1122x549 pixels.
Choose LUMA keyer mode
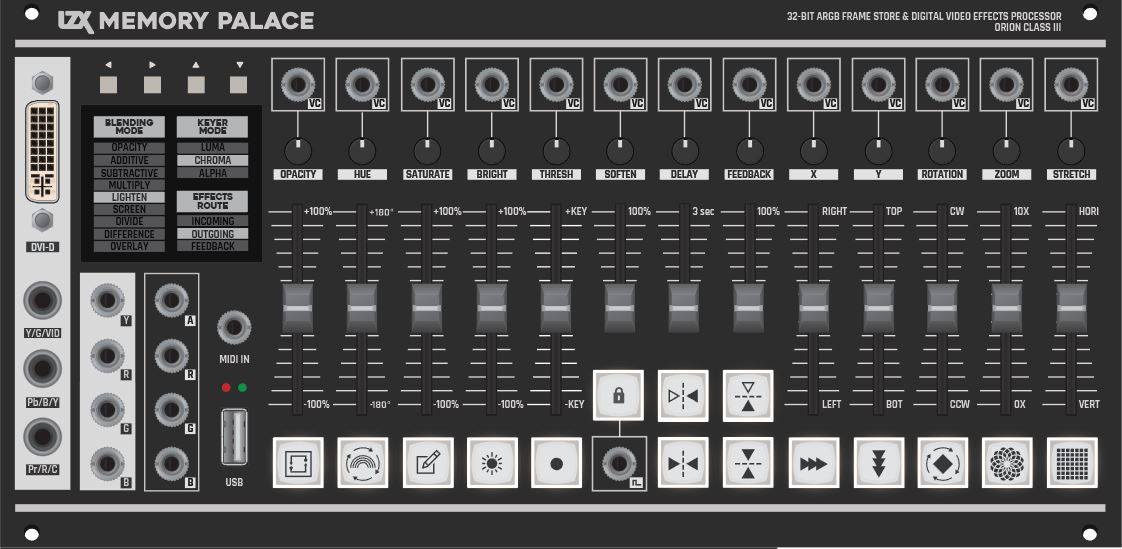(x=213, y=147)
